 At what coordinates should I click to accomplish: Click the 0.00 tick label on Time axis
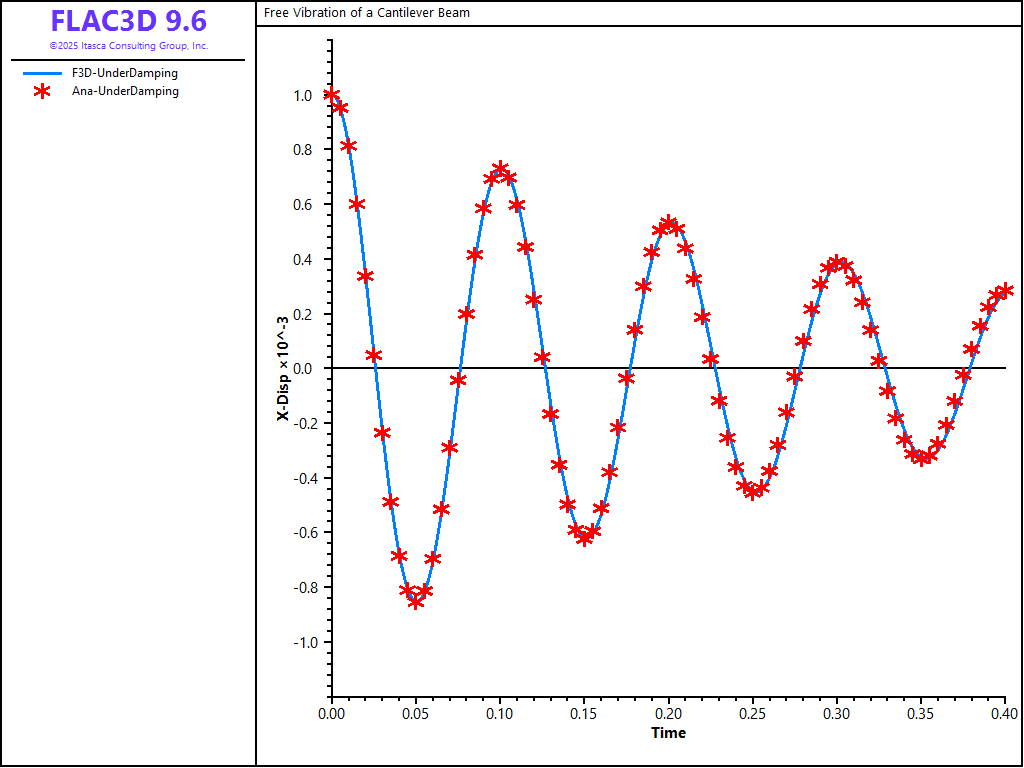331,713
